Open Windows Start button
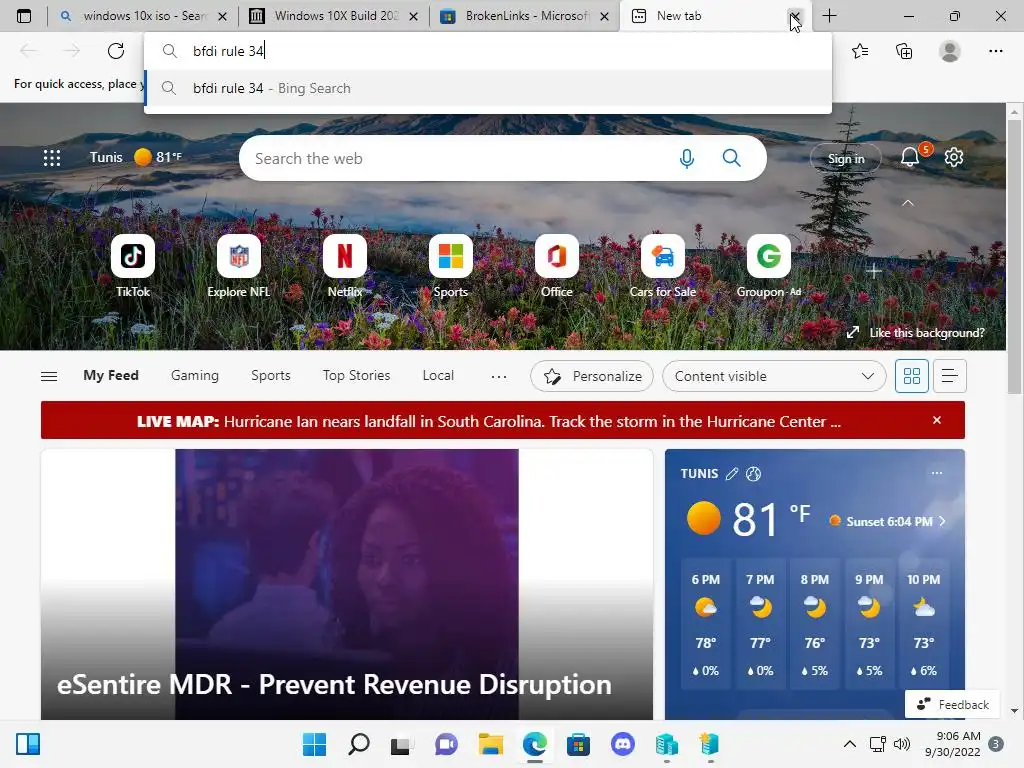This screenshot has width=1024, height=768. coord(314,744)
